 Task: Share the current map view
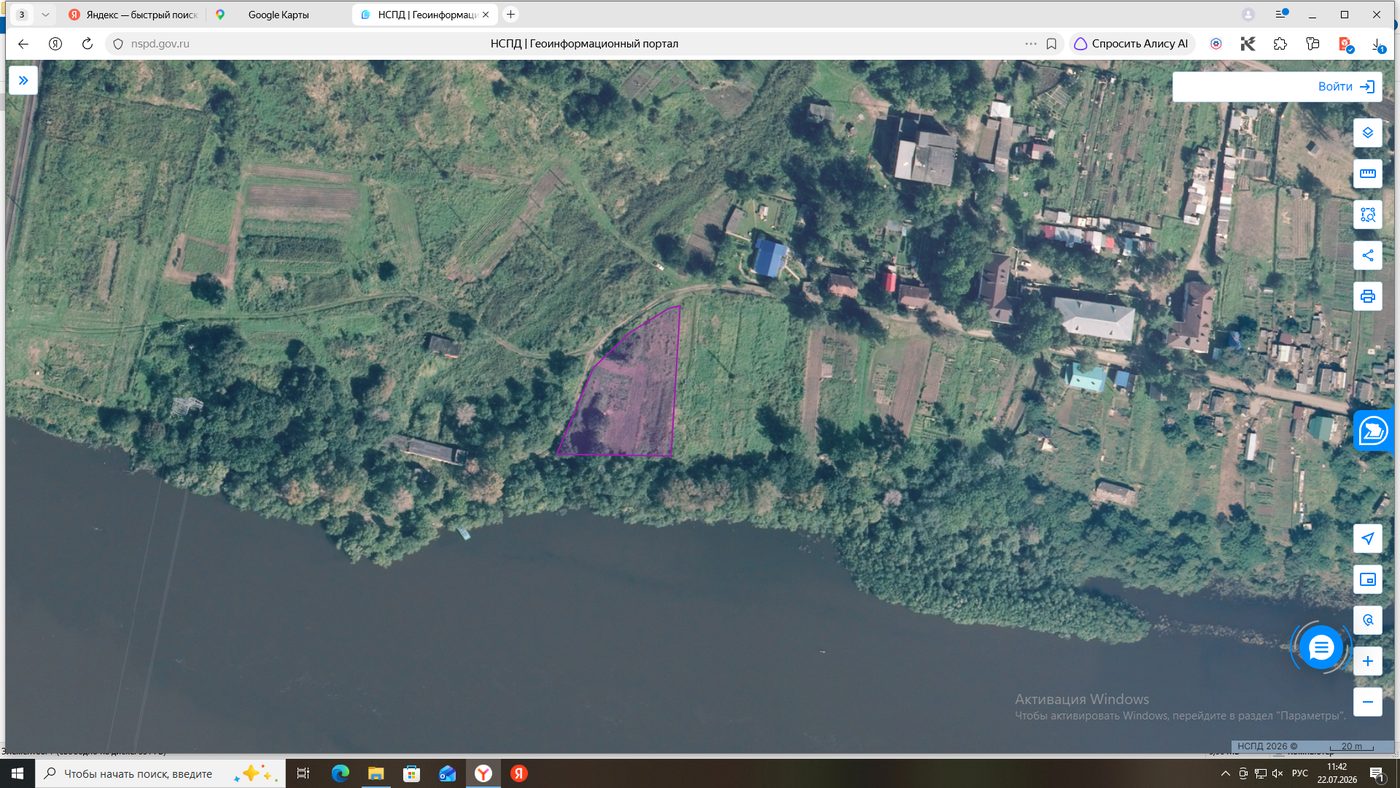click(1368, 255)
